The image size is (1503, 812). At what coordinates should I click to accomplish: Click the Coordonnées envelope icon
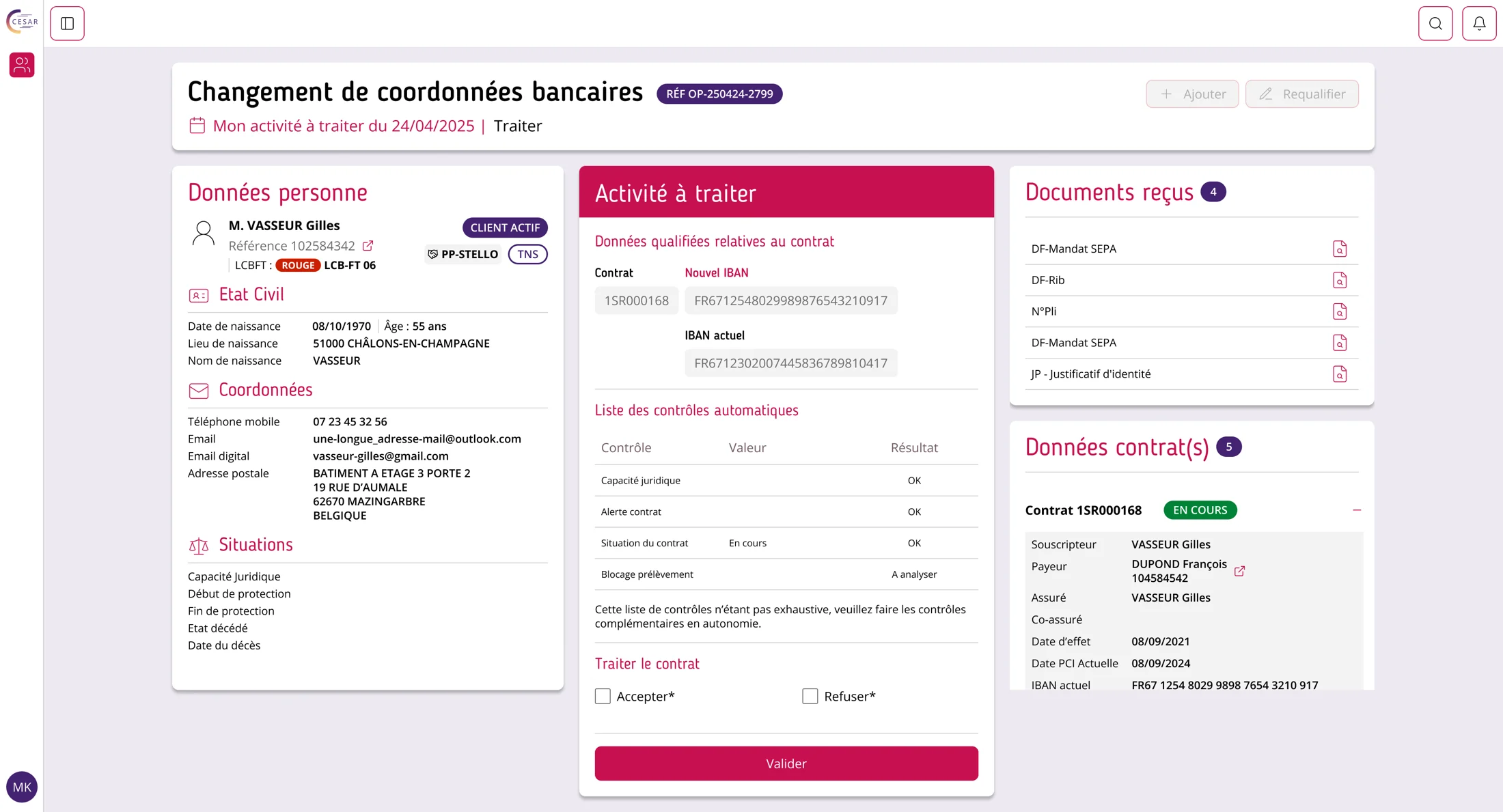198,391
